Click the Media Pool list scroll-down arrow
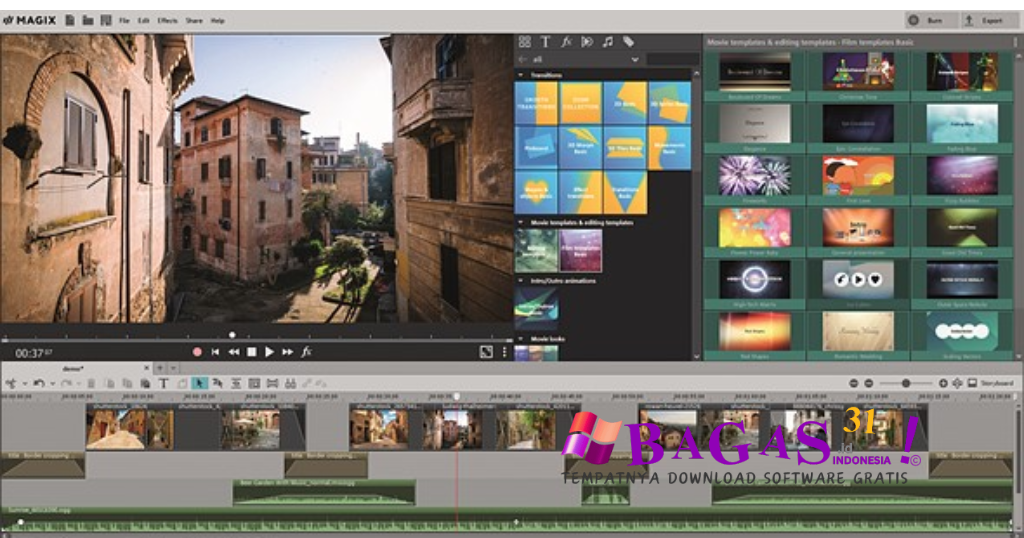The height and width of the screenshot is (538, 1024). 696,356
